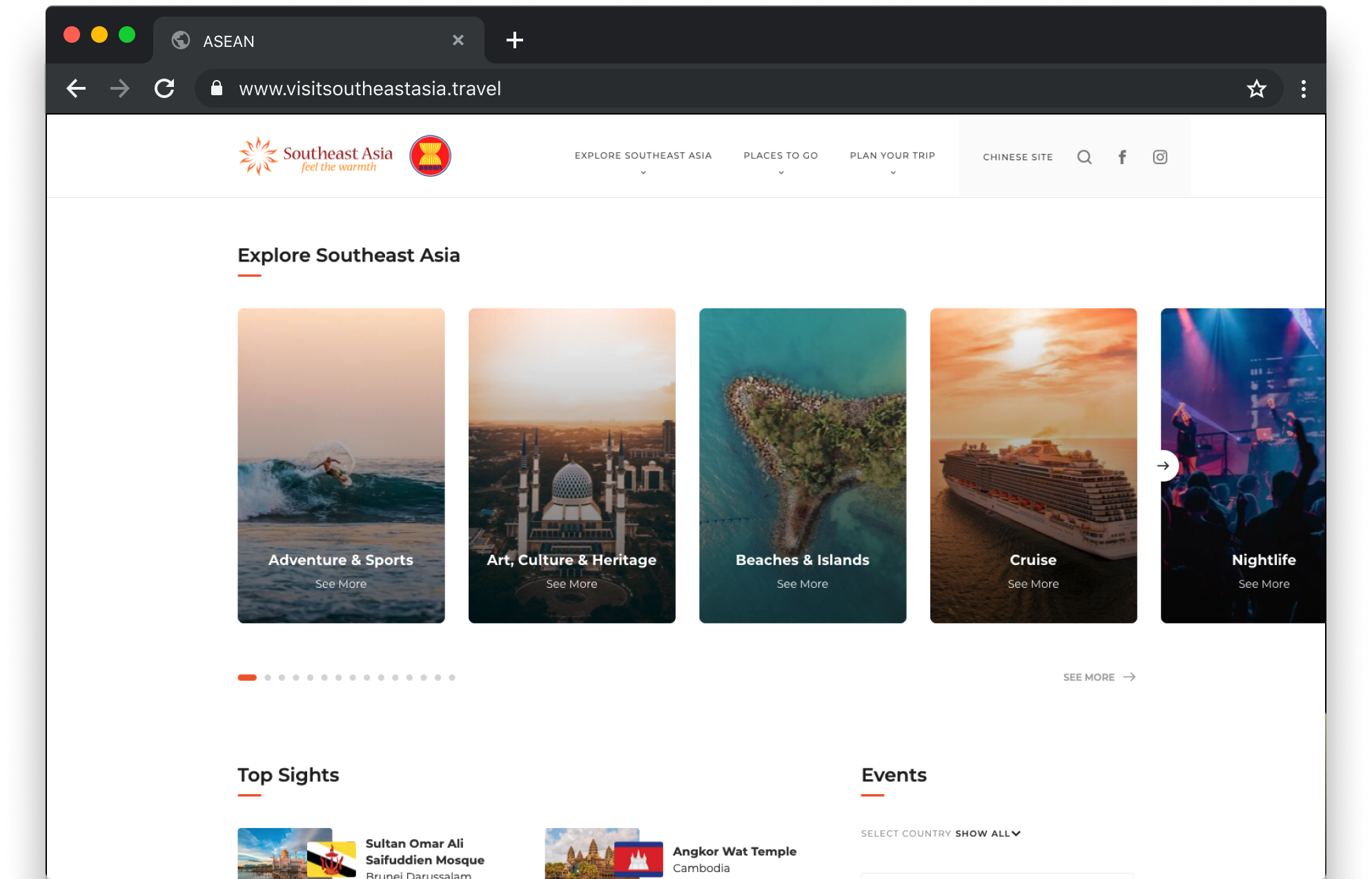Close the ASEAN tab

458,40
